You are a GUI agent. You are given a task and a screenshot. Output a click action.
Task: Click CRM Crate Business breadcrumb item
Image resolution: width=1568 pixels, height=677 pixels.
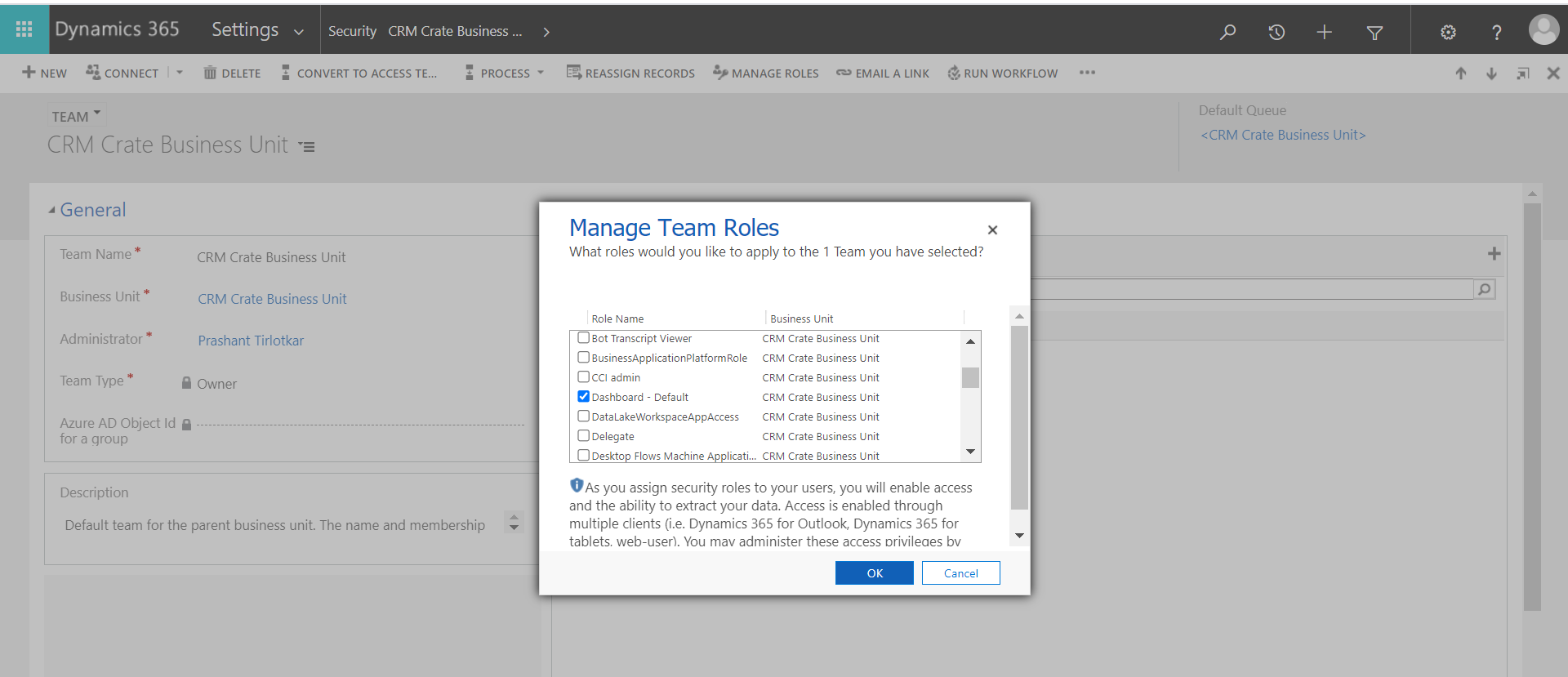pyautogui.click(x=455, y=31)
